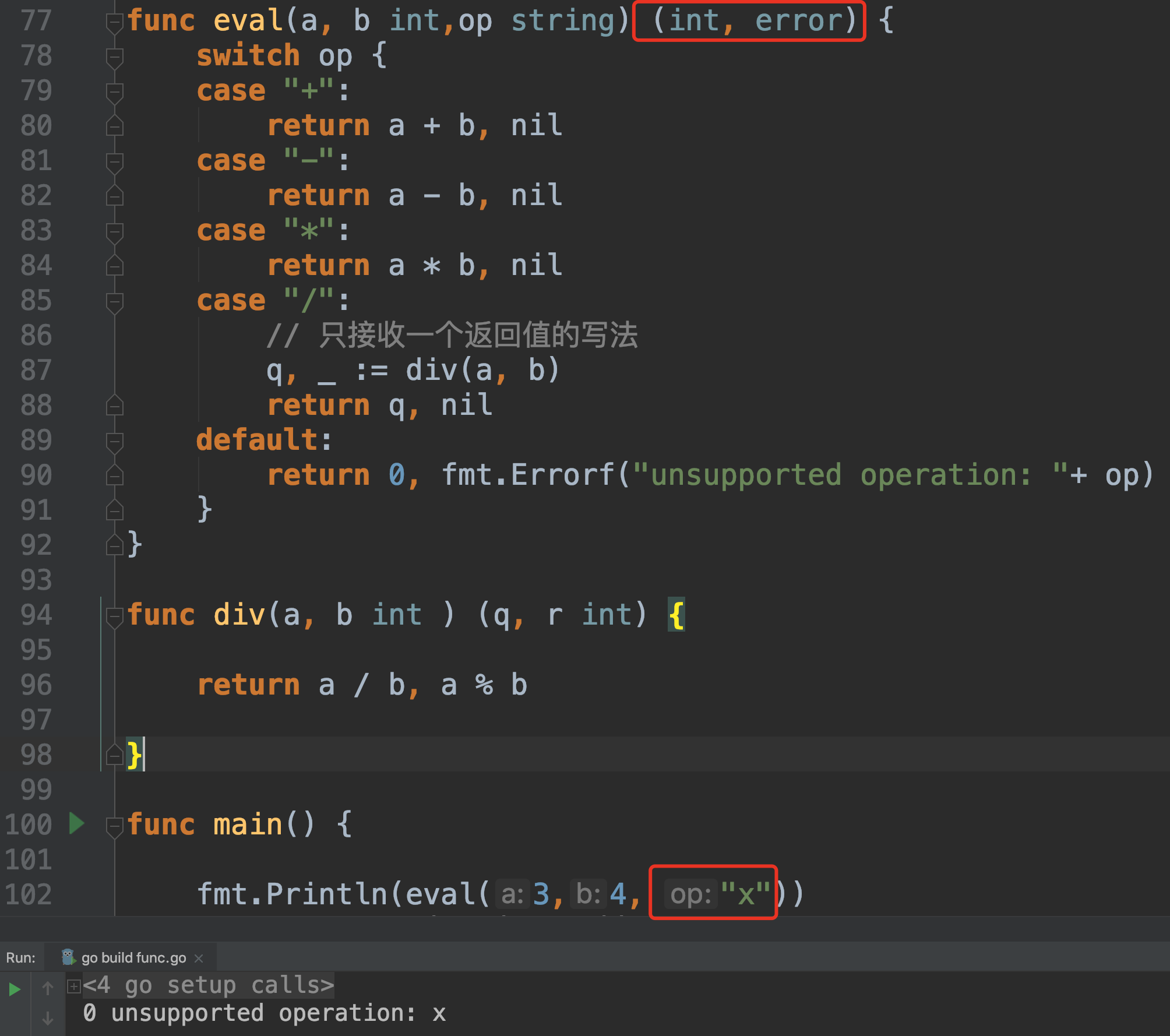This screenshot has width=1170, height=1036.
Task: Select the go build func.go run tab
Action: (x=133, y=958)
